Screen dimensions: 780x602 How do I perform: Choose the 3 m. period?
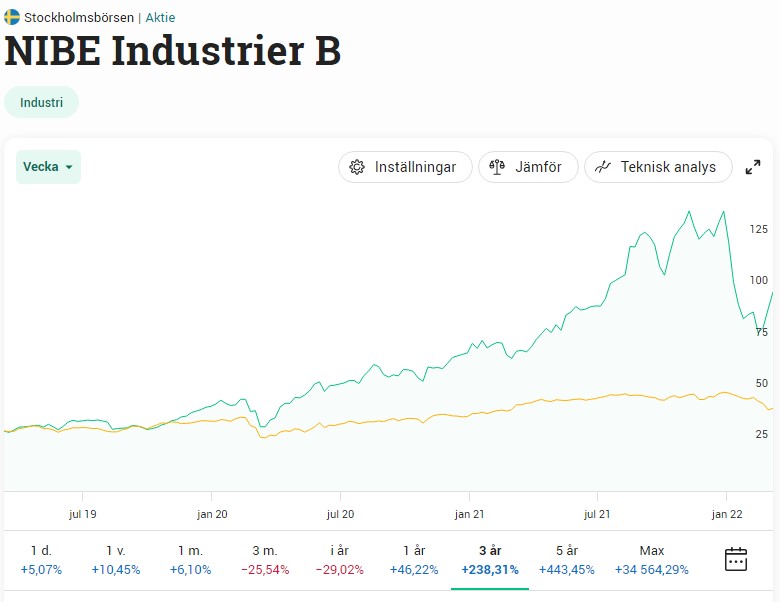point(265,560)
